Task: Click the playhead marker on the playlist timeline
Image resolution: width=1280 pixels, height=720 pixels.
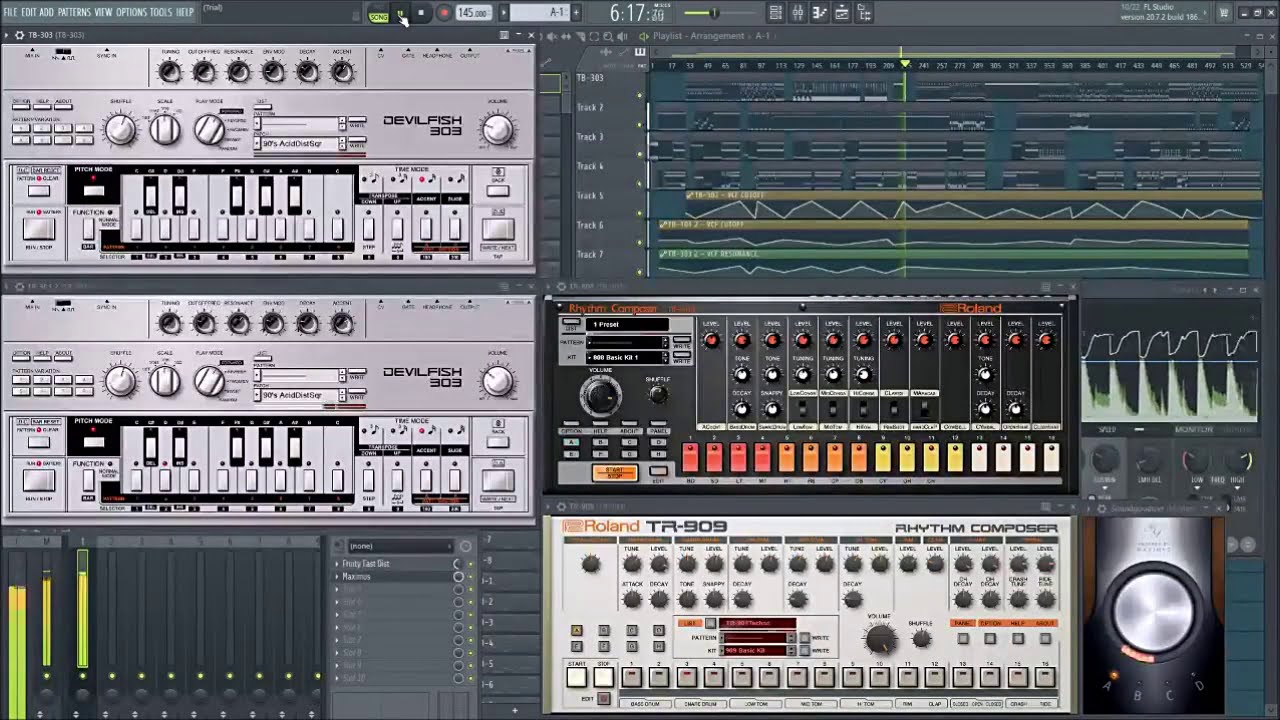Action: click(x=906, y=65)
